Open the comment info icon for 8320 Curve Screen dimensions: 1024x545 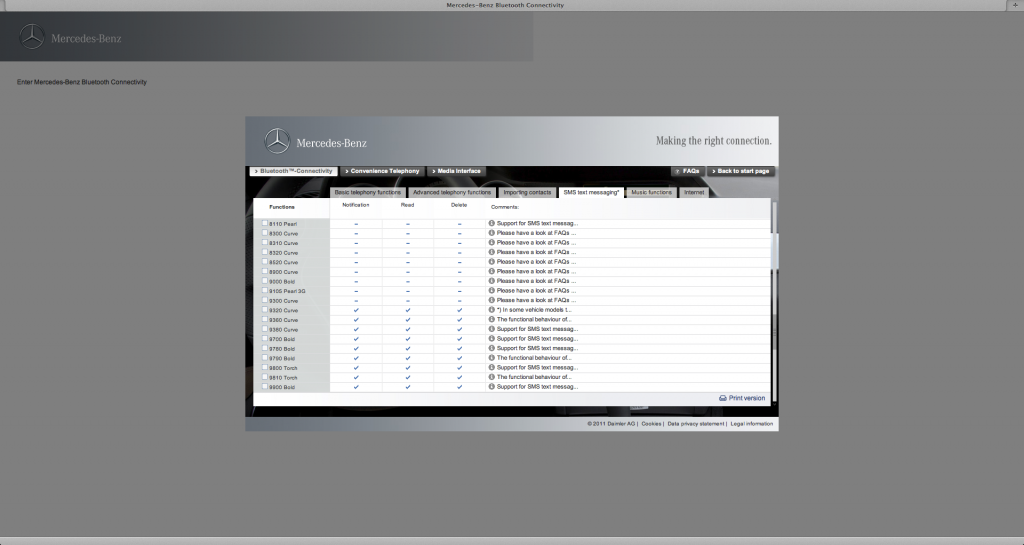coord(492,252)
